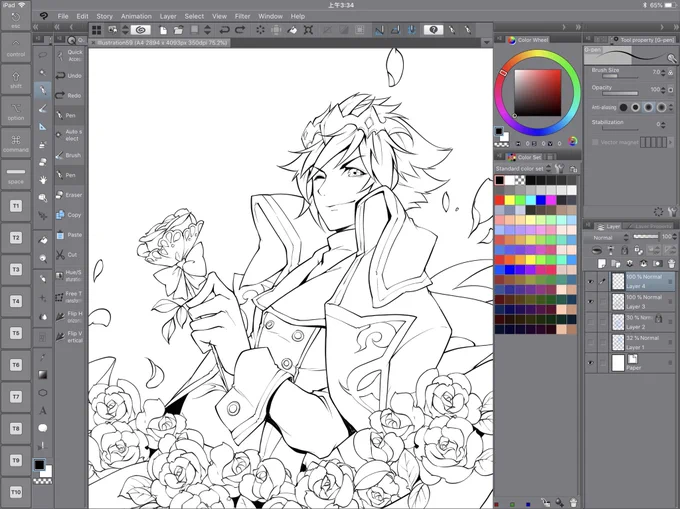Click the Fill bucket icon in command bar
680x509 pixels.
pyautogui.click(x=293, y=30)
